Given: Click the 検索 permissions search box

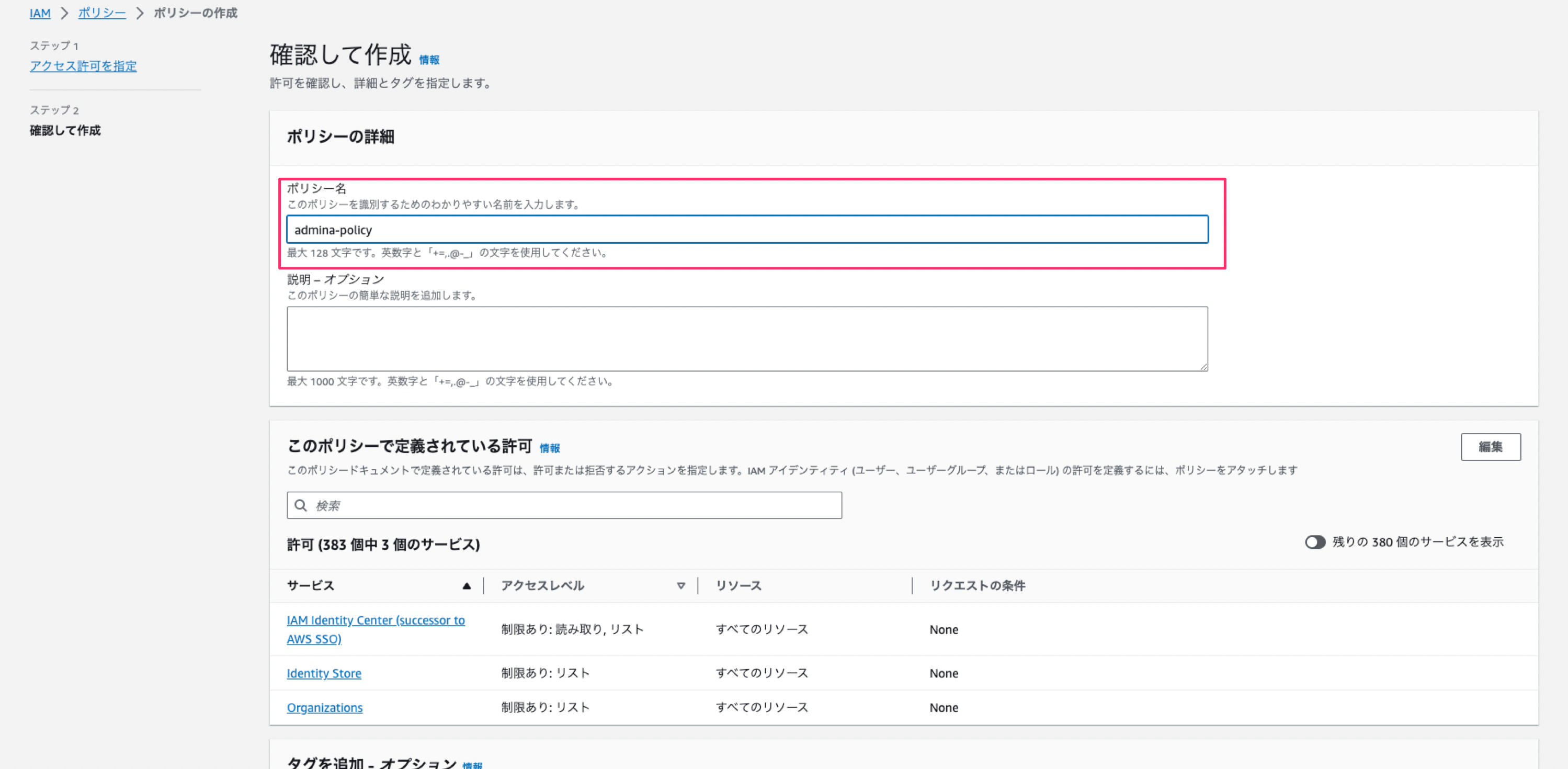Looking at the screenshot, I should [564, 505].
